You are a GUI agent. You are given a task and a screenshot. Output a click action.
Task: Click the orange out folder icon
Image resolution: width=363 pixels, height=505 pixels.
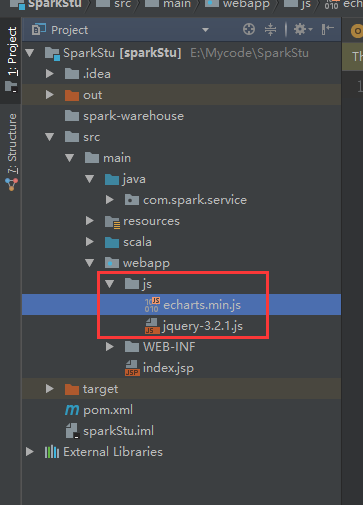(72, 95)
